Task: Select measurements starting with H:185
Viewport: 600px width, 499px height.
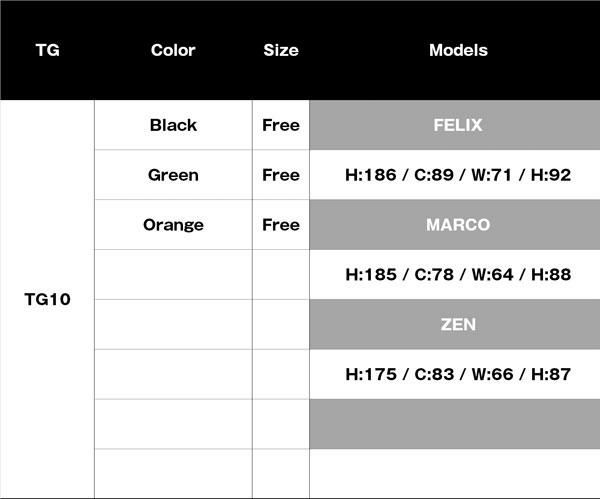Action: coord(458,274)
